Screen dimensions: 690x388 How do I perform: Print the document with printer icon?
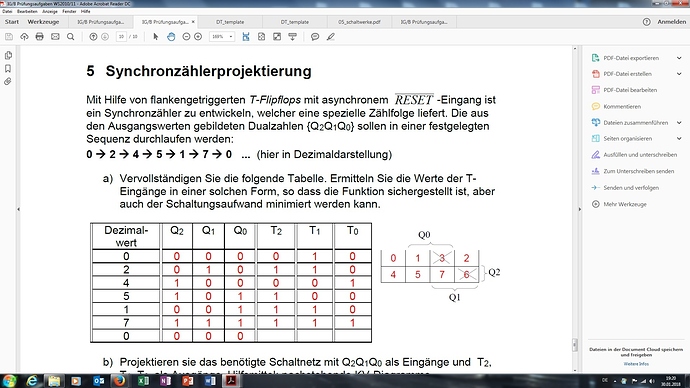click(x=40, y=37)
